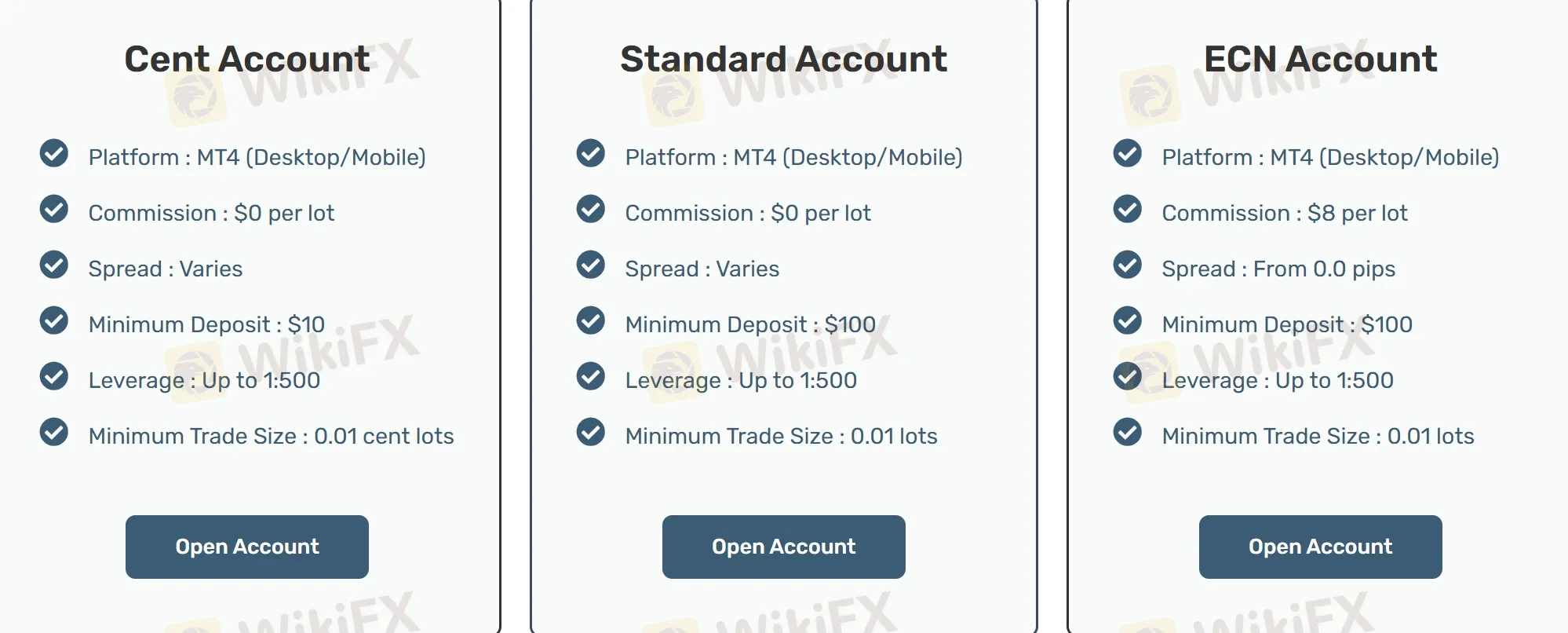Click checkmark beside Cent Minimum Deposit $10
Screen dimensions: 1568x633
coord(54,320)
